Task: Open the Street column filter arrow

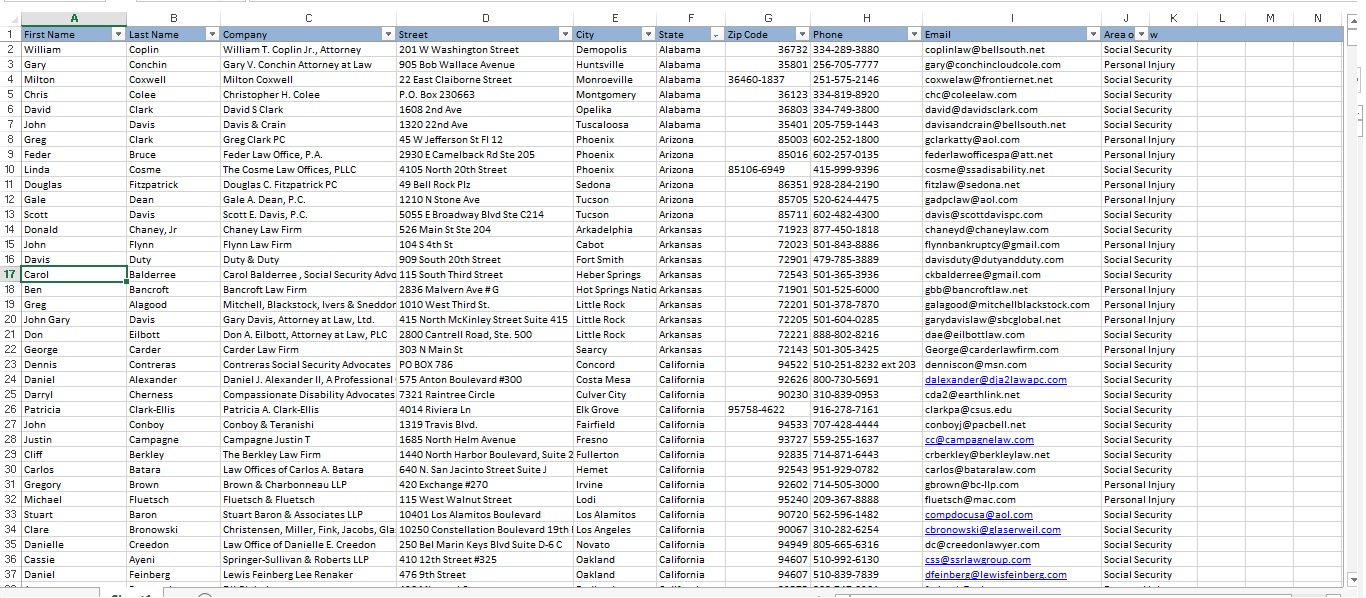Action: pos(566,35)
